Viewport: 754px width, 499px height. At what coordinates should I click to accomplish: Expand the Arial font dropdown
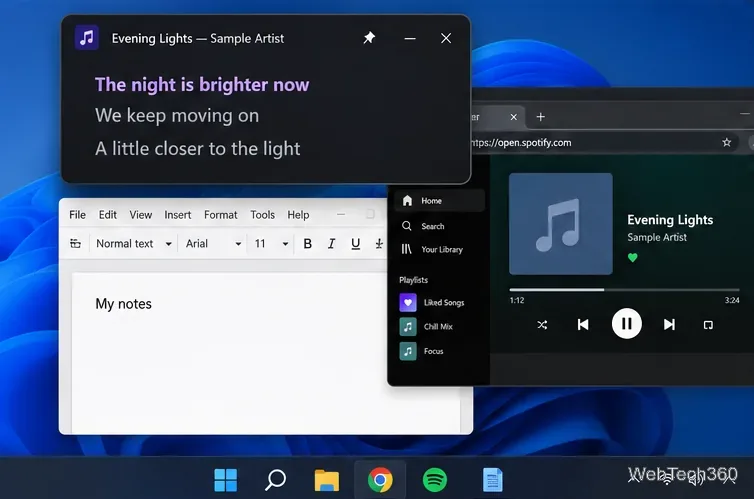[214, 244]
